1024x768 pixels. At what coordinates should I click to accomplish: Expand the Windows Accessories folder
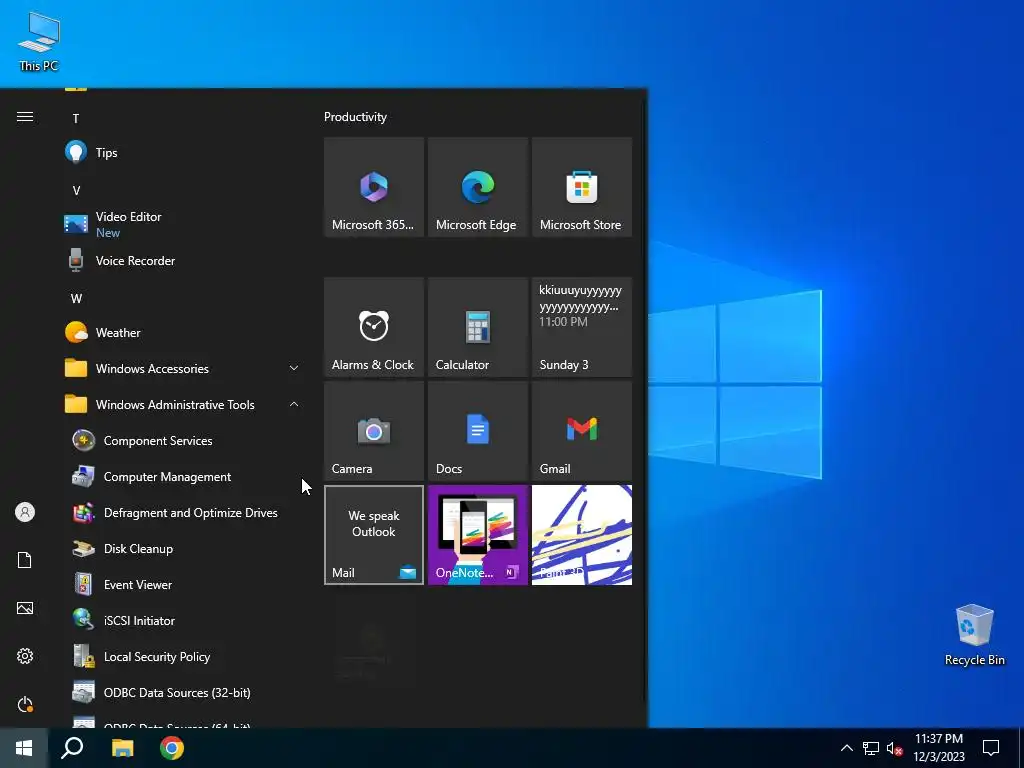point(183,368)
